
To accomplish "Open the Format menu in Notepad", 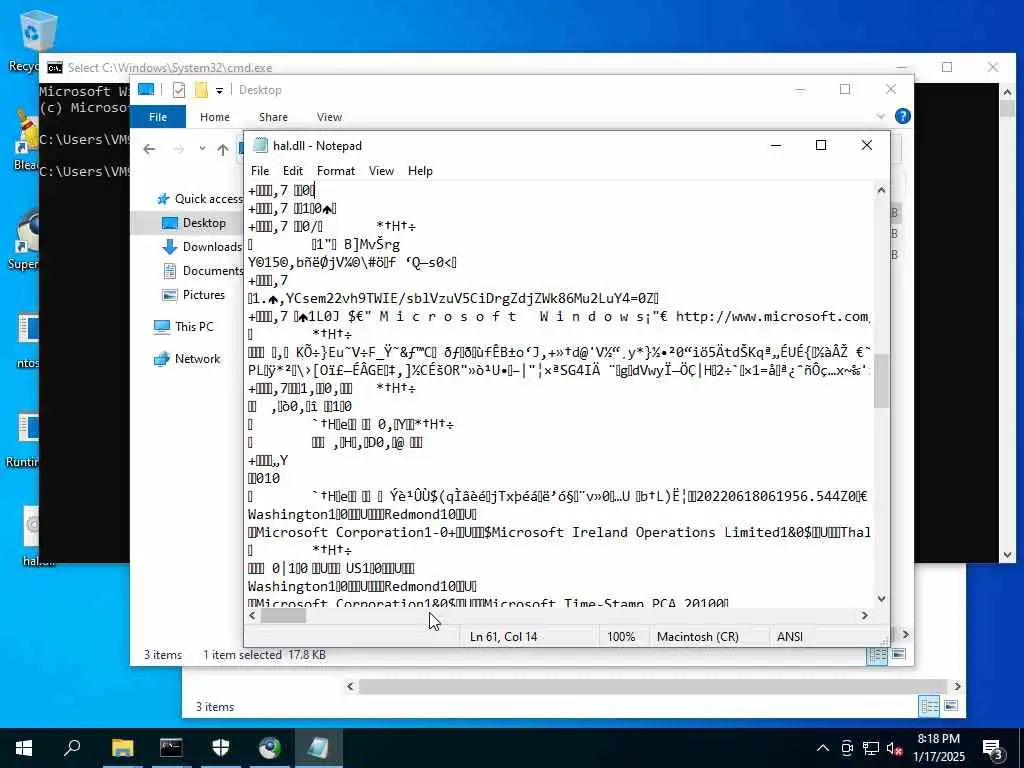I will (336, 171).
